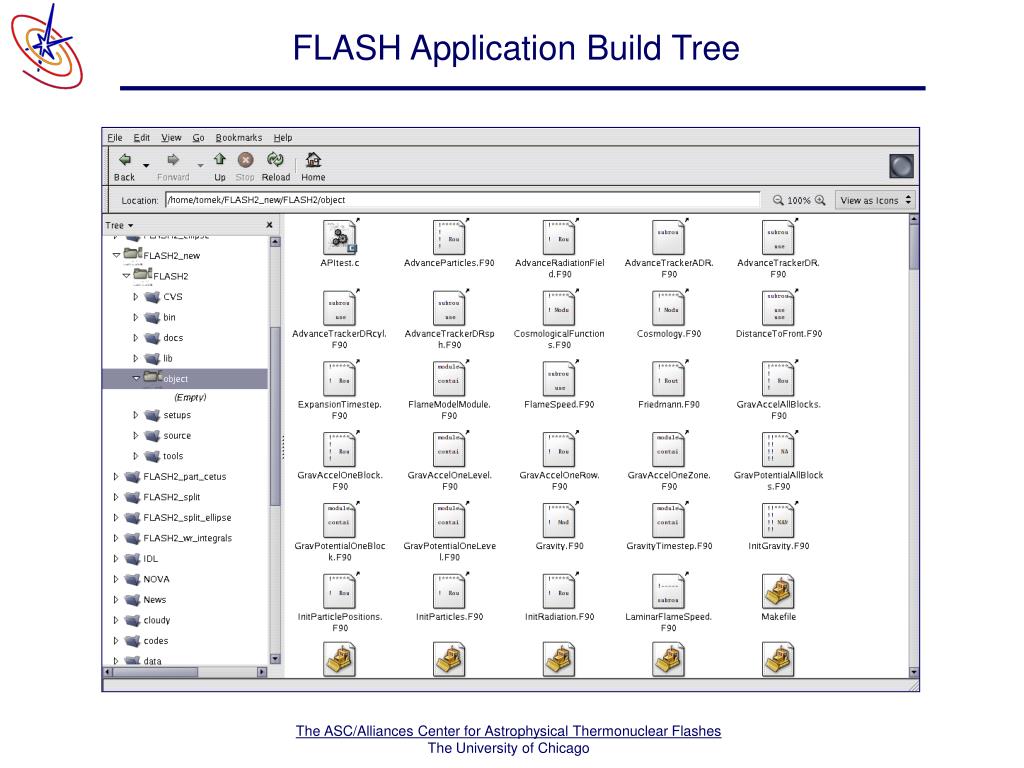Select the AdvanceTrackerDR.F90 file icon
This screenshot has width=1024, height=768.
pos(778,238)
